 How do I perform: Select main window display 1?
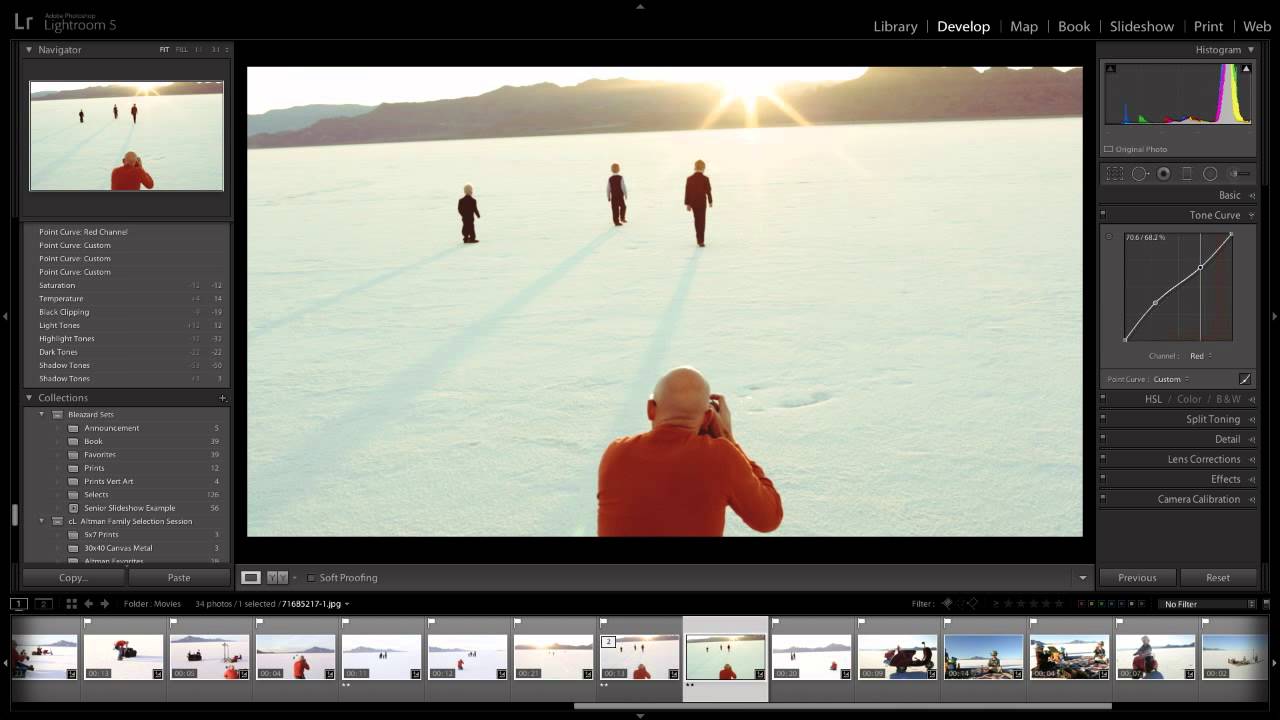[19, 604]
